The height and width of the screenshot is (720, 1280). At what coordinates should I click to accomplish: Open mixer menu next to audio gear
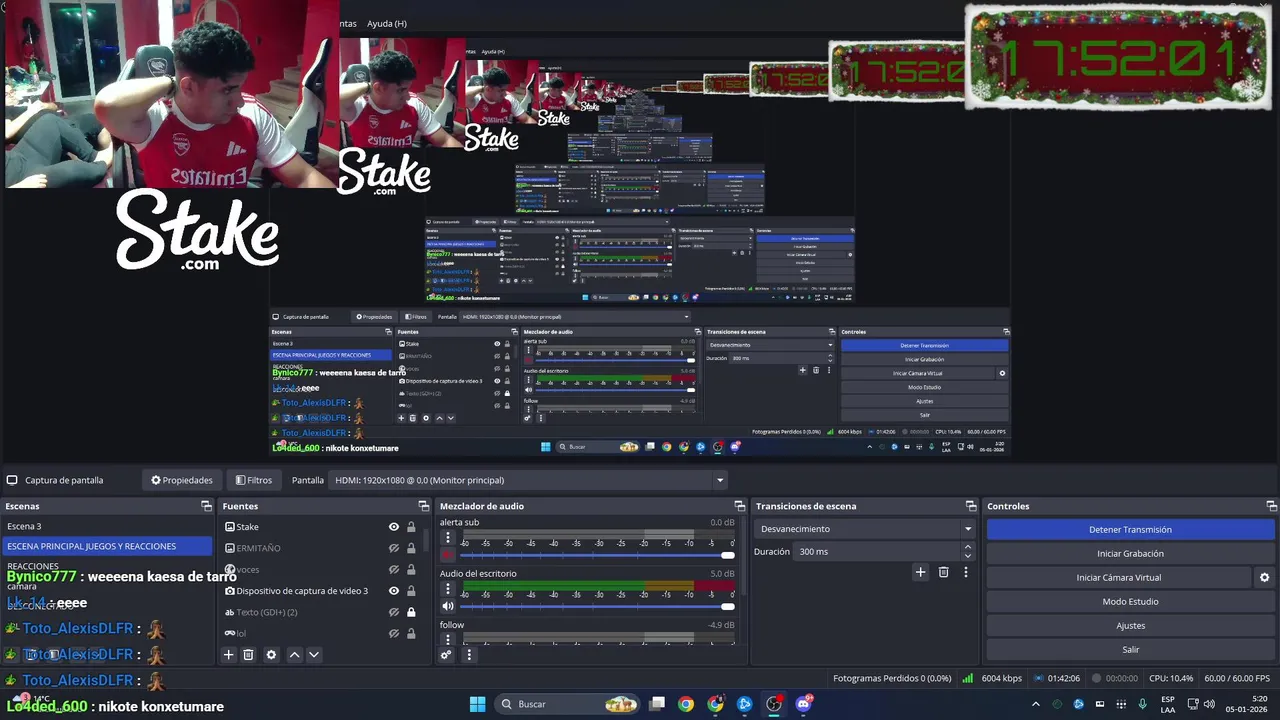469,655
